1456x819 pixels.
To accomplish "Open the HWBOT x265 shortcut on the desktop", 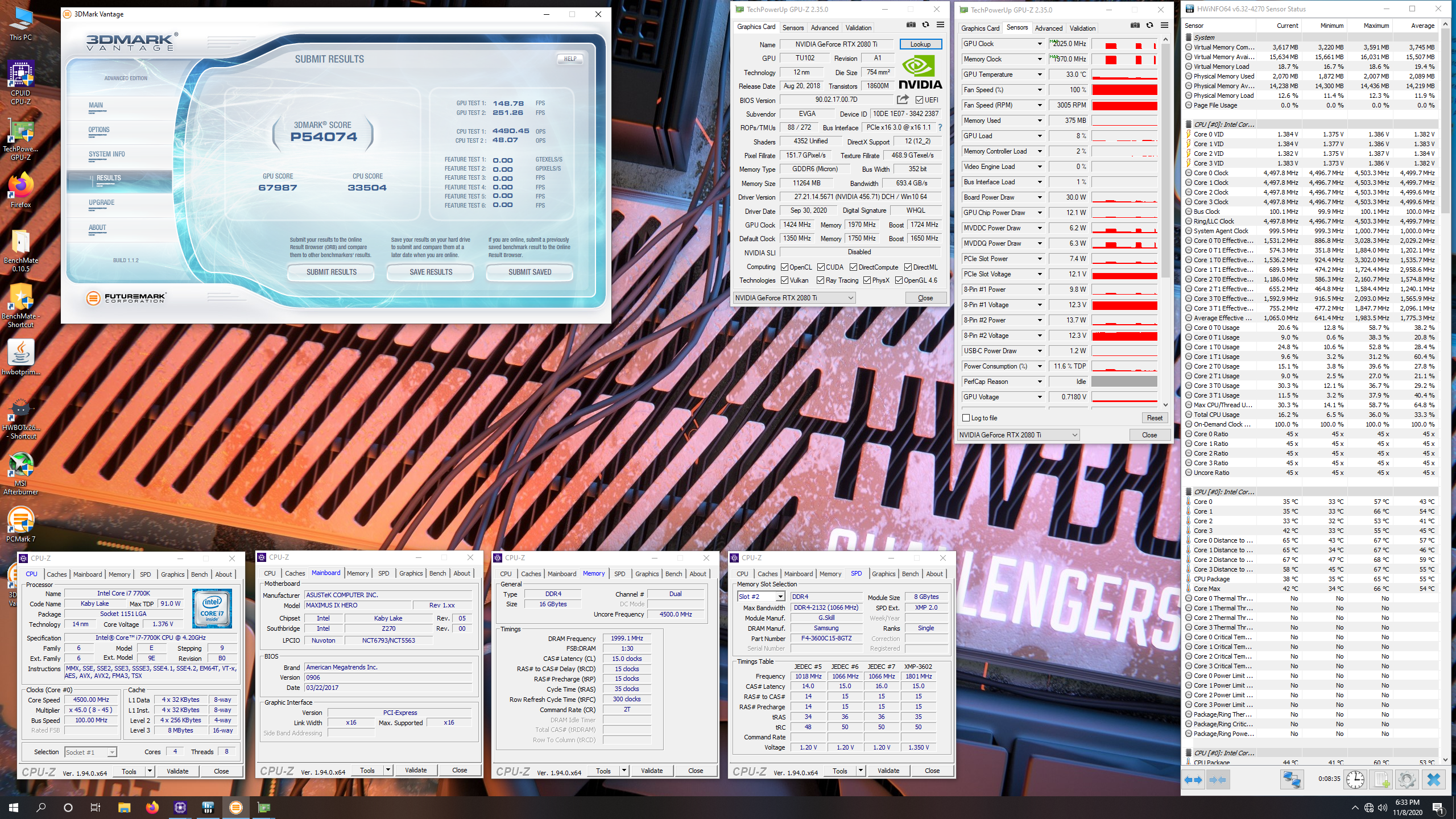I will click(x=21, y=419).
